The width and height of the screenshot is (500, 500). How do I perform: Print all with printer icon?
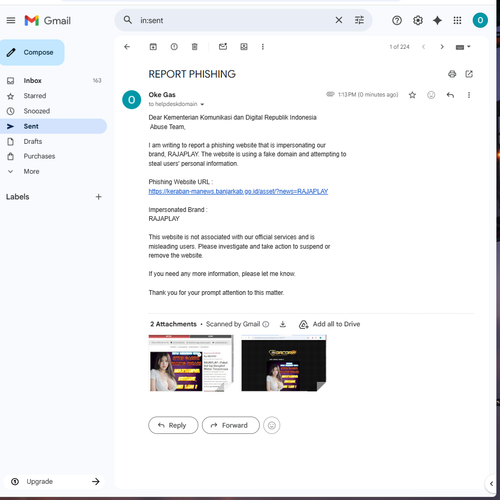(452, 74)
